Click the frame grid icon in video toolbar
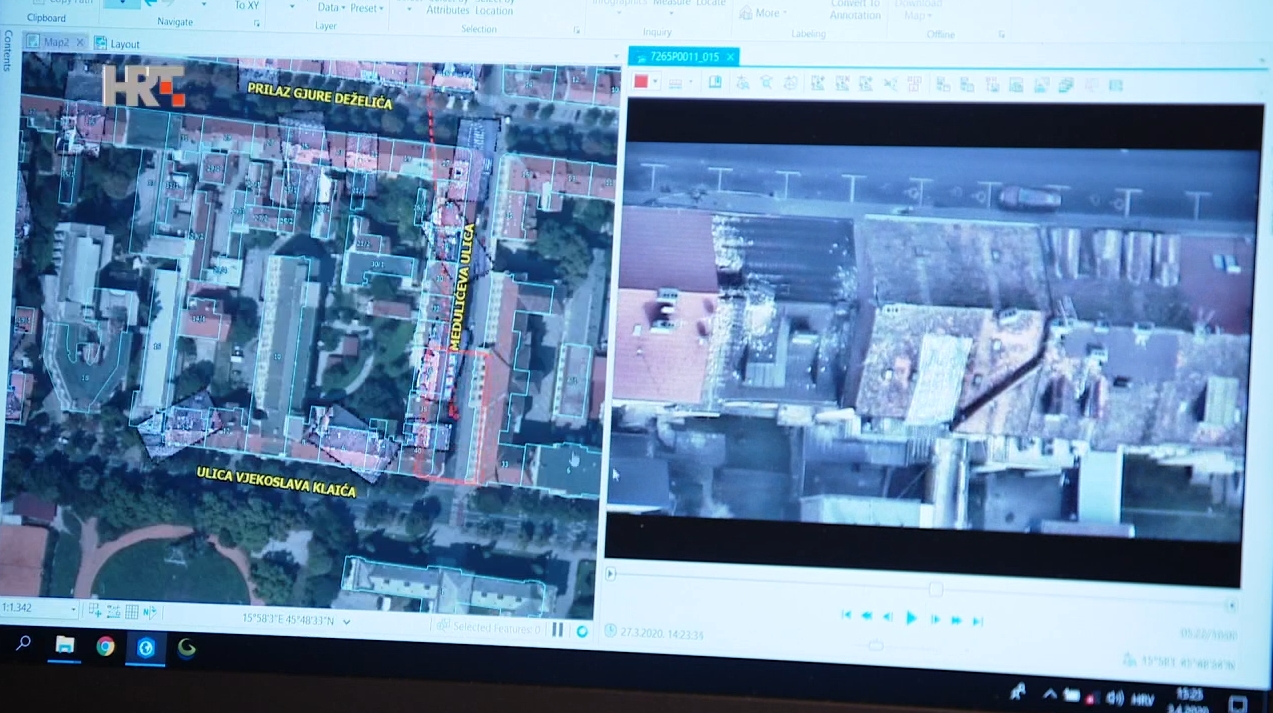Screen dimensions: 1273x713 pos(914,85)
